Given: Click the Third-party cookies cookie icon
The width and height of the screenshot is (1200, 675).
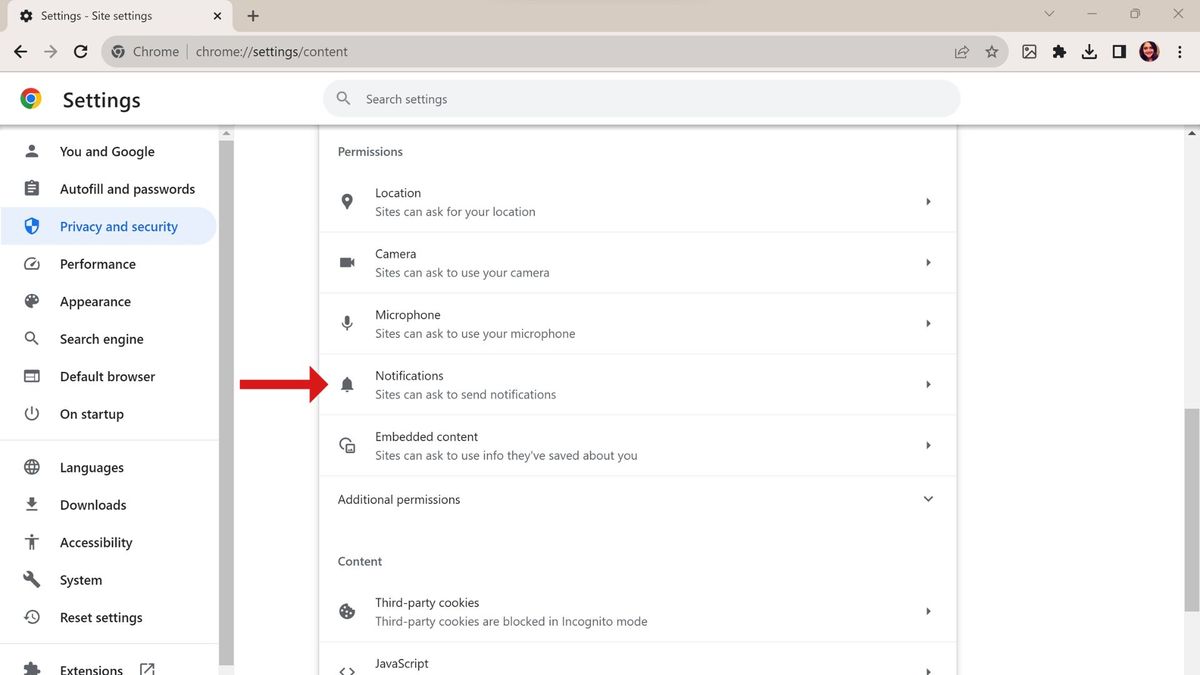Looking at the screenshot, I should click(x=347, y=610).
